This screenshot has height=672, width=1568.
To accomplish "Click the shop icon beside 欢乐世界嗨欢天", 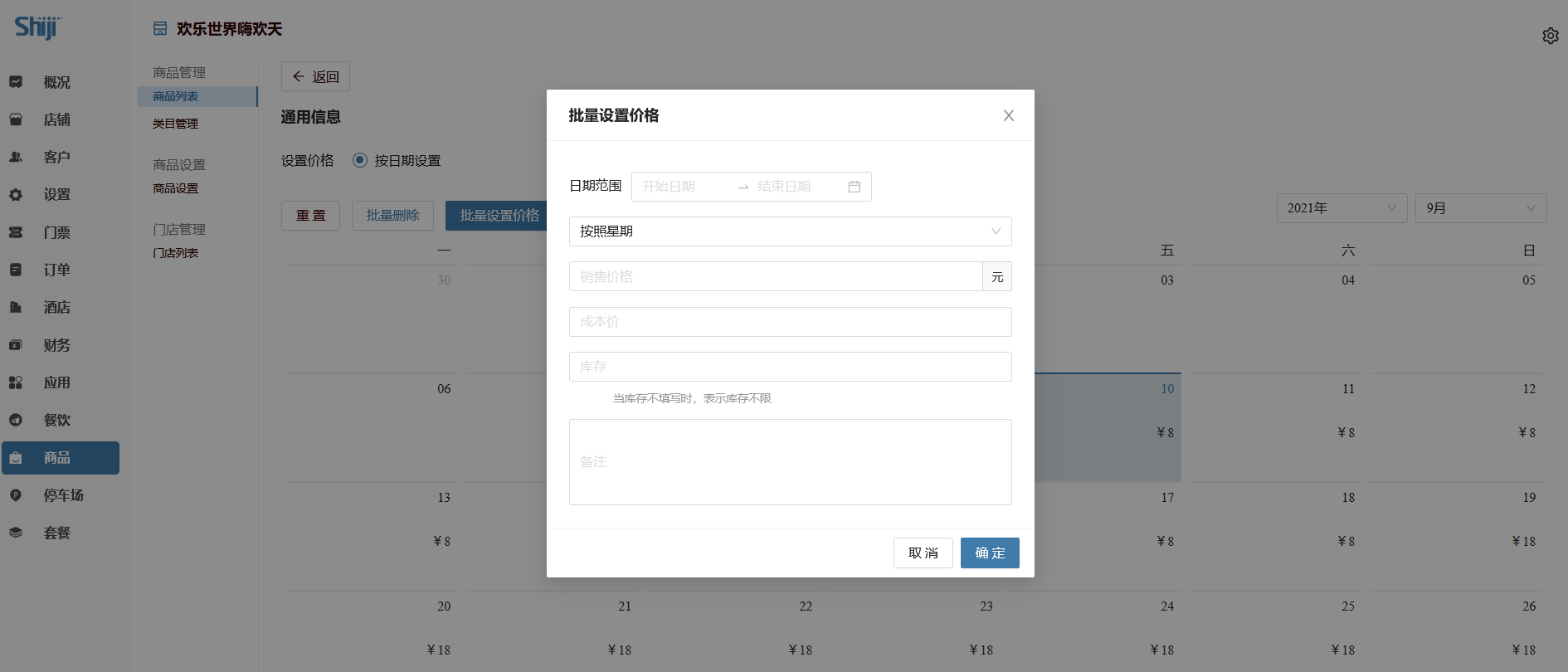I will 160,29.
